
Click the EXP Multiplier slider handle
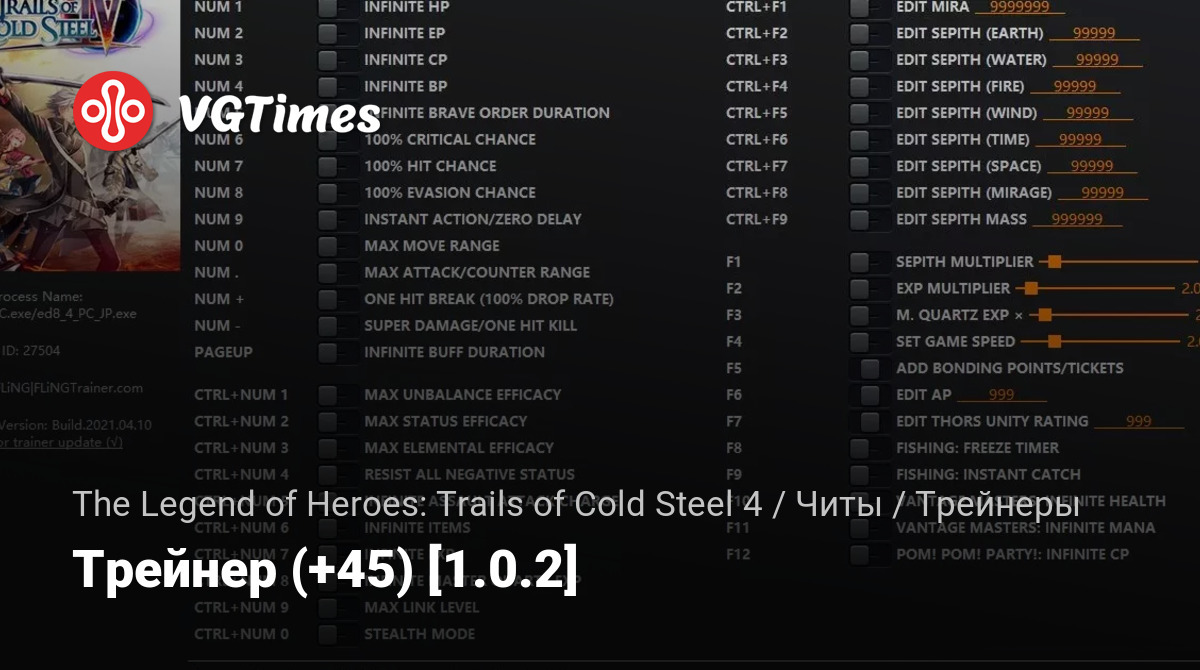click(1031, 289)
